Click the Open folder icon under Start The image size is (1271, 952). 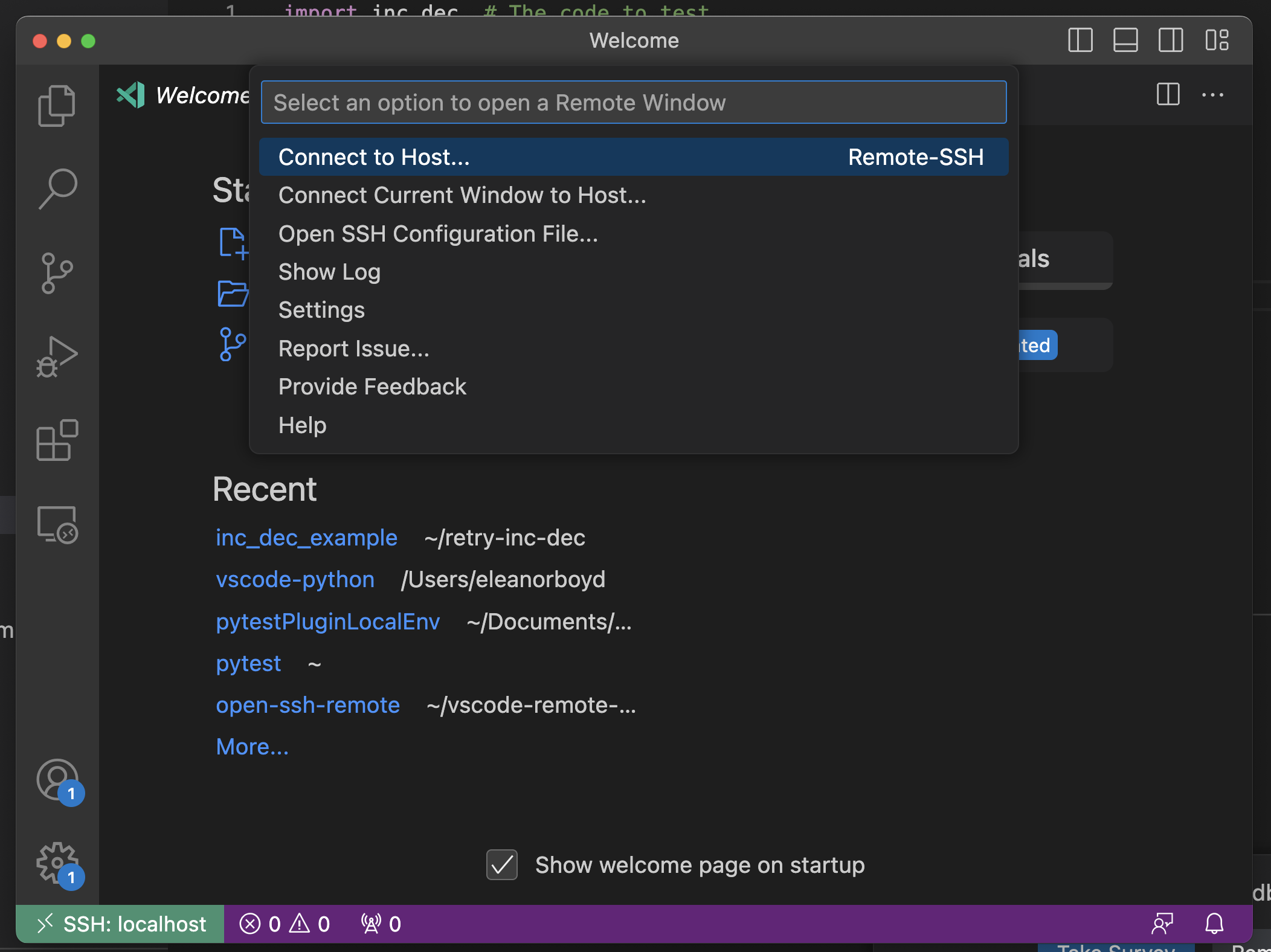(x=233, y=294)
